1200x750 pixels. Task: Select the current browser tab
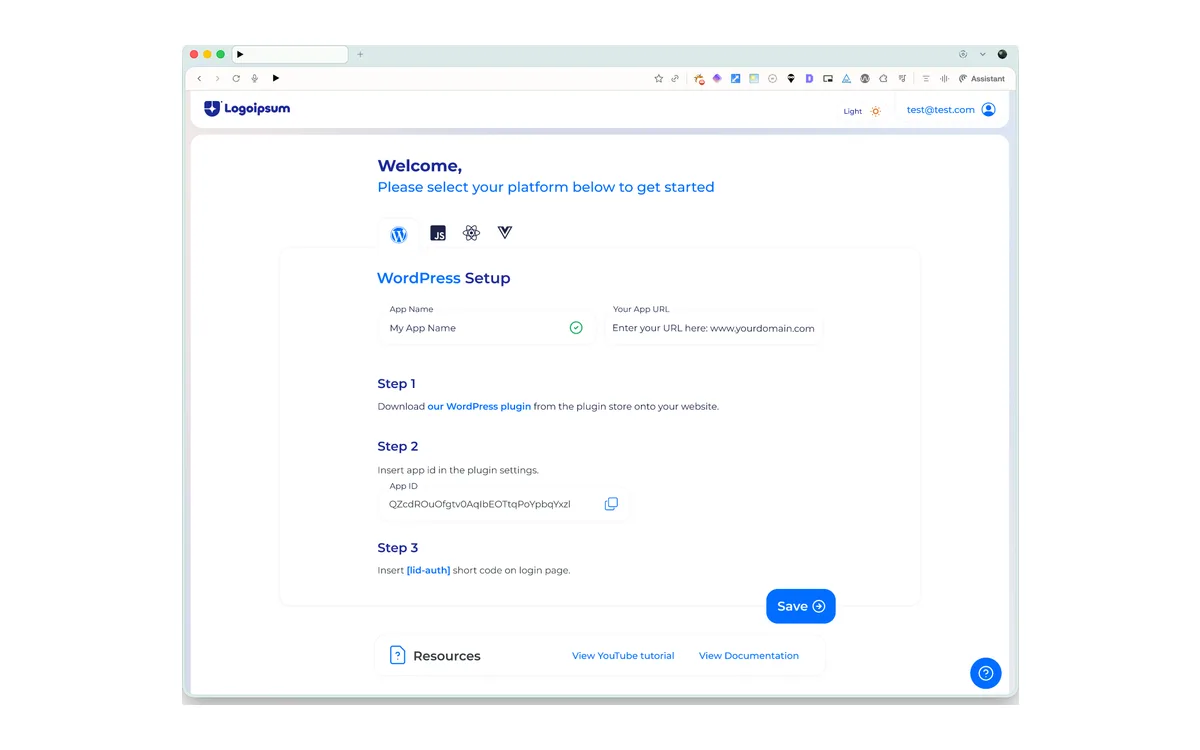pos(290,54)
